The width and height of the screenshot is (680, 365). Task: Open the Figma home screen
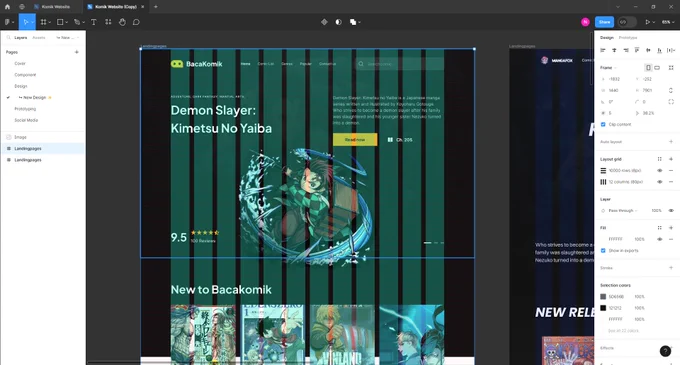point(7,7)
